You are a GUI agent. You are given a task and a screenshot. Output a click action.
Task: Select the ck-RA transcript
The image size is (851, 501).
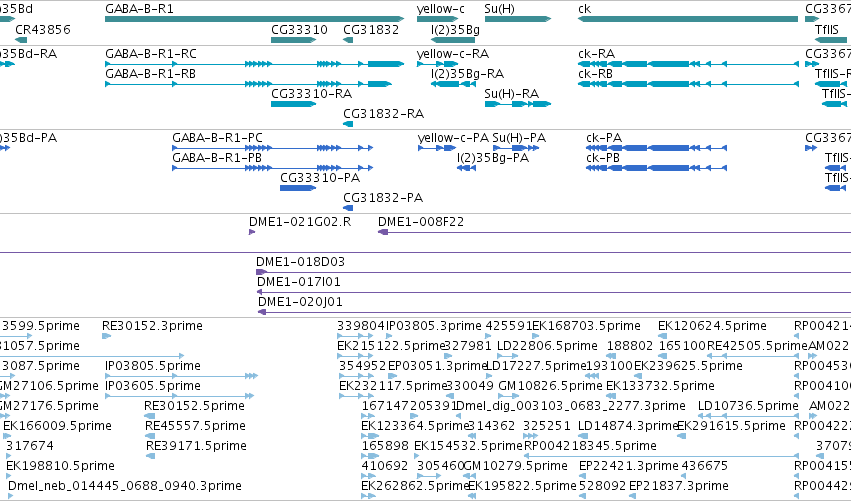pos(688,64)
